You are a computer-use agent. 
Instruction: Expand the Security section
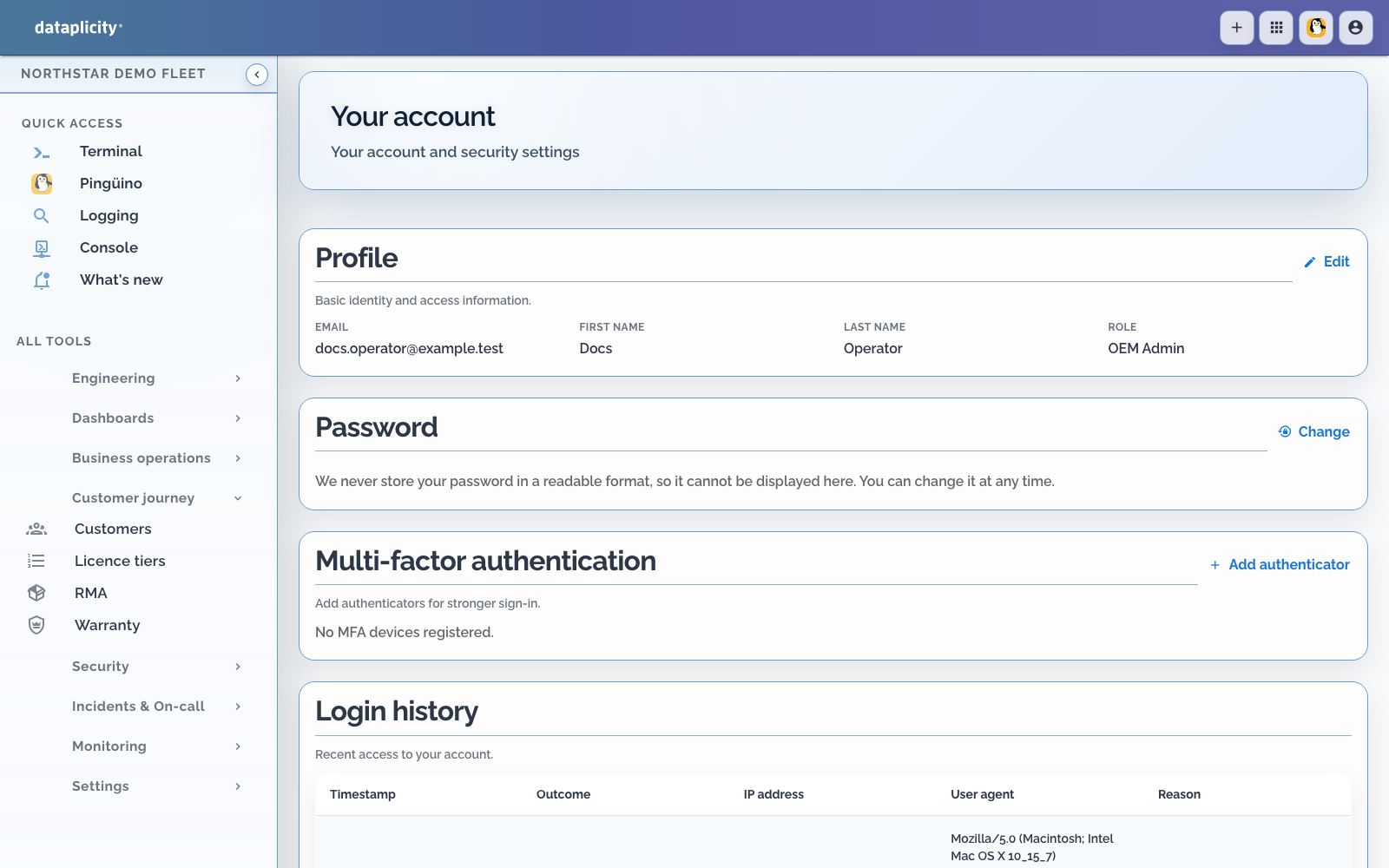pyautogui.click(x=156, y=667)
